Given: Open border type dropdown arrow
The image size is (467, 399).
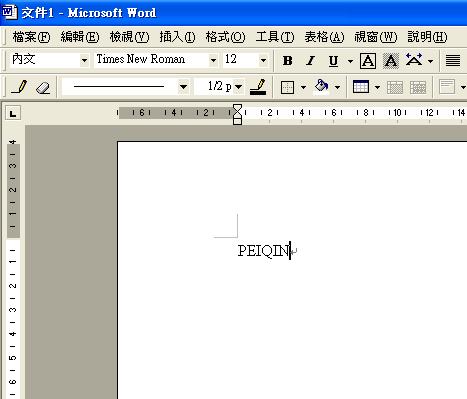Looking at the screenshot, I should 303,87.
